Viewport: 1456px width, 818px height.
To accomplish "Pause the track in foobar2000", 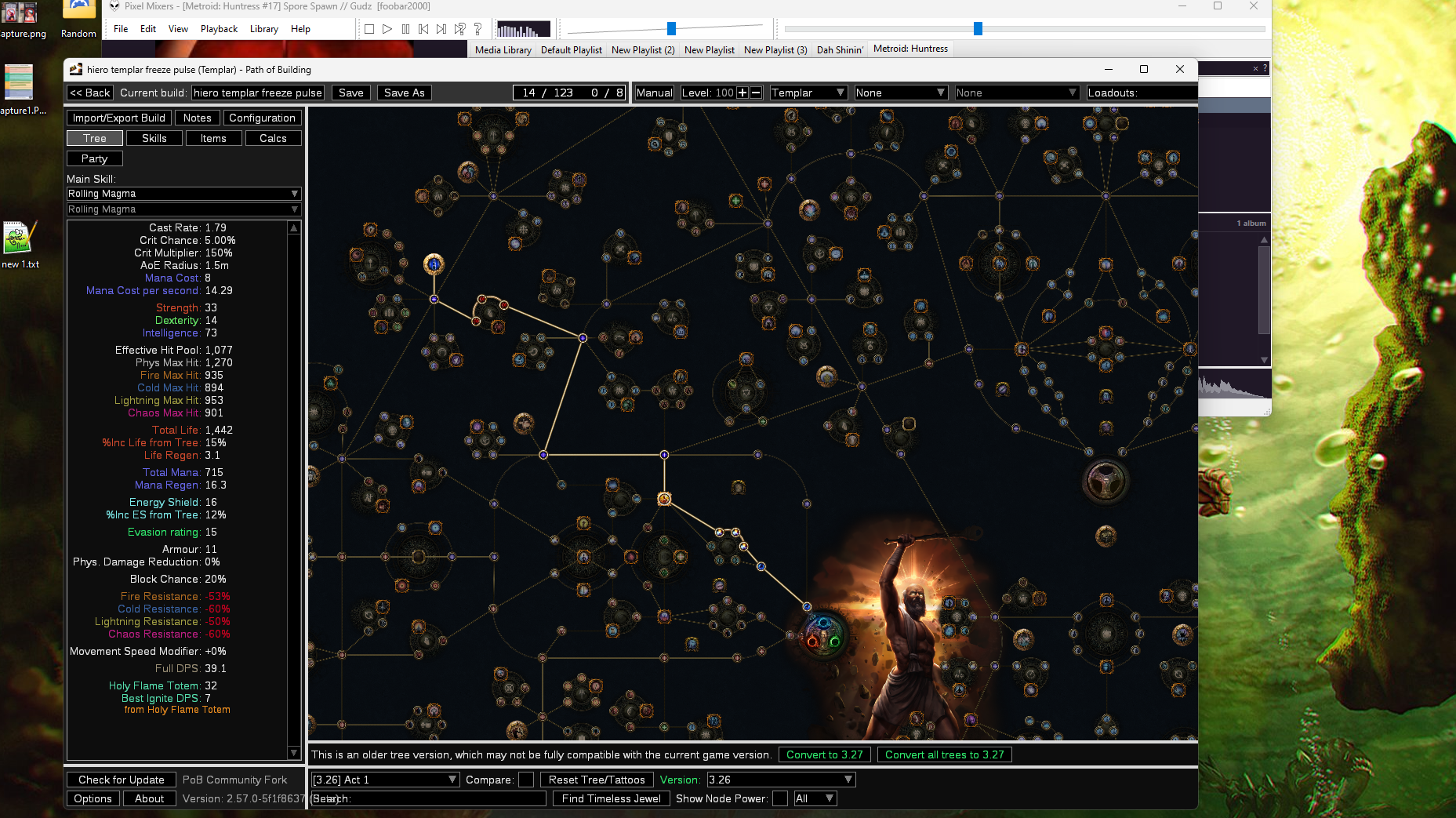I will coord(405,29).
